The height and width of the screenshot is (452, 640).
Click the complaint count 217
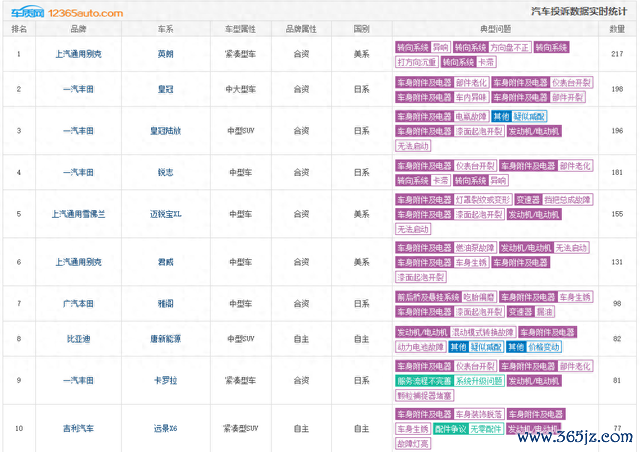[x=617, y=54]
